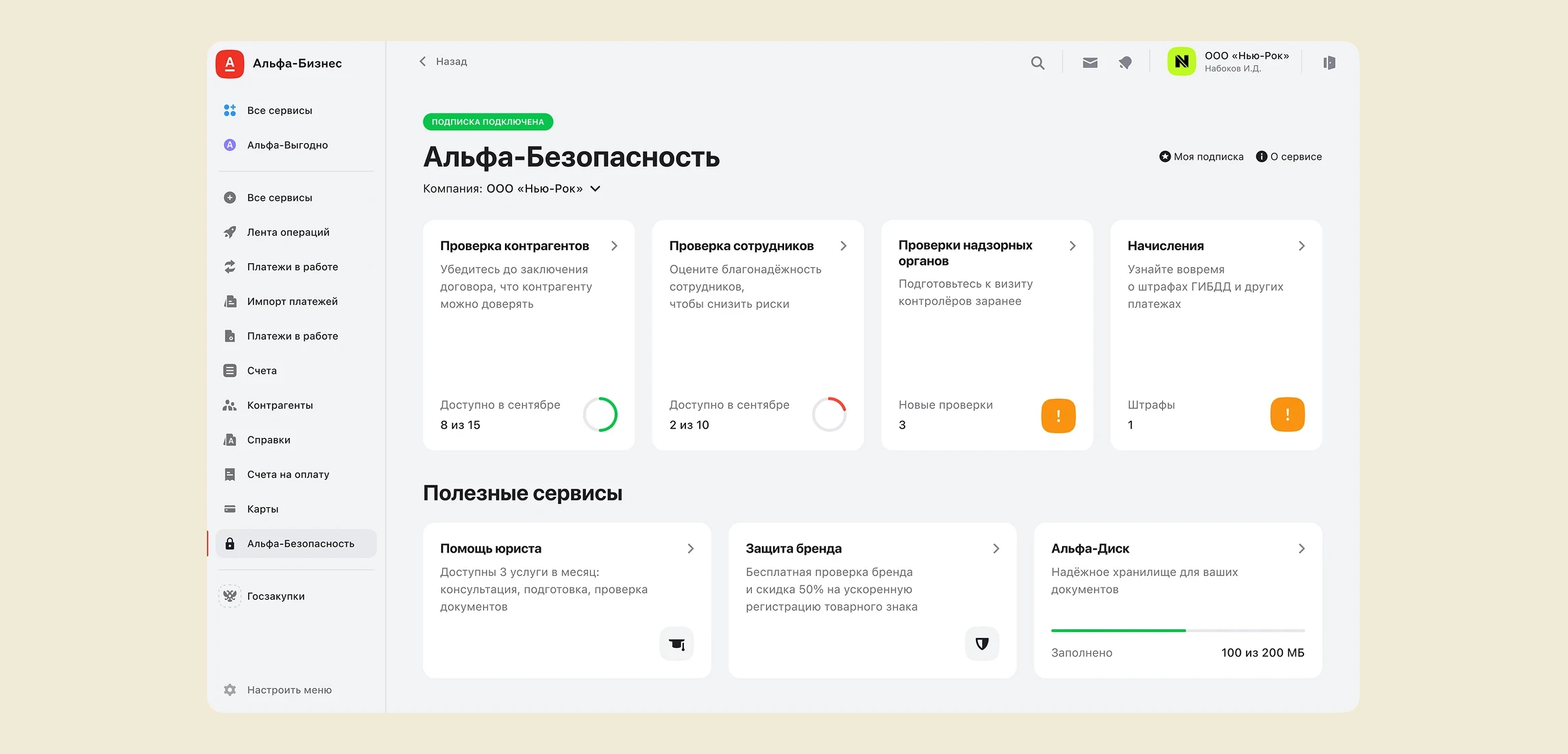Screen dimensions: 1568x754
Task: Click the Альфа-Диск storage progress bar
Action: tap(1177, 631)
